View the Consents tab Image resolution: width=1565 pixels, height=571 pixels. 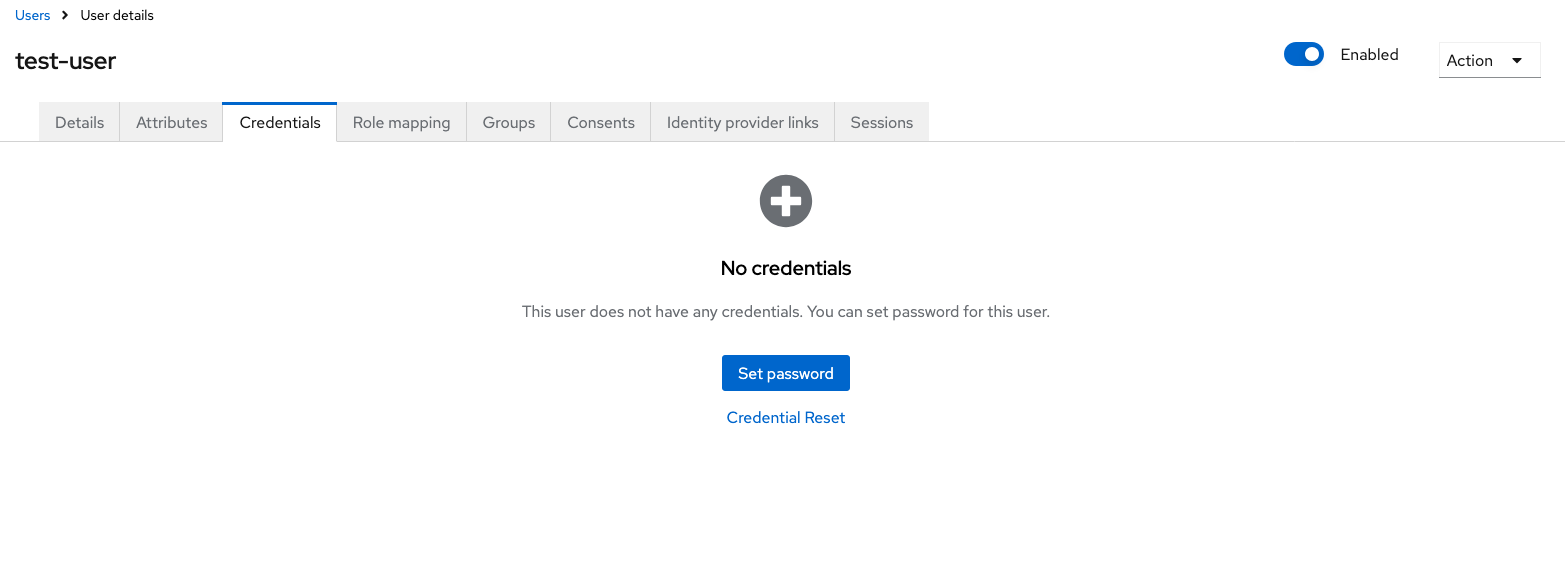(601, 123)
